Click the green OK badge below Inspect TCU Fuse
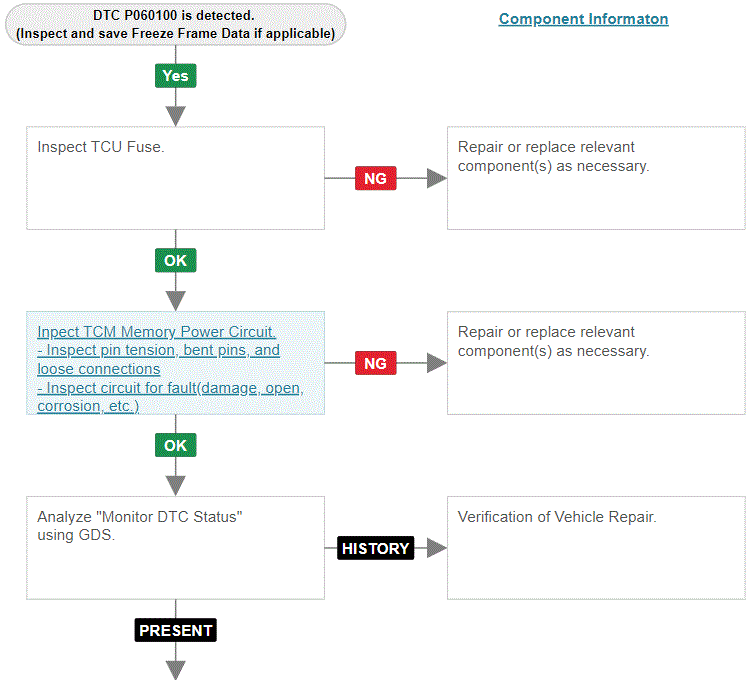This screenshot has height=684, width=754. pyautogui.click(x=175, y=260)
